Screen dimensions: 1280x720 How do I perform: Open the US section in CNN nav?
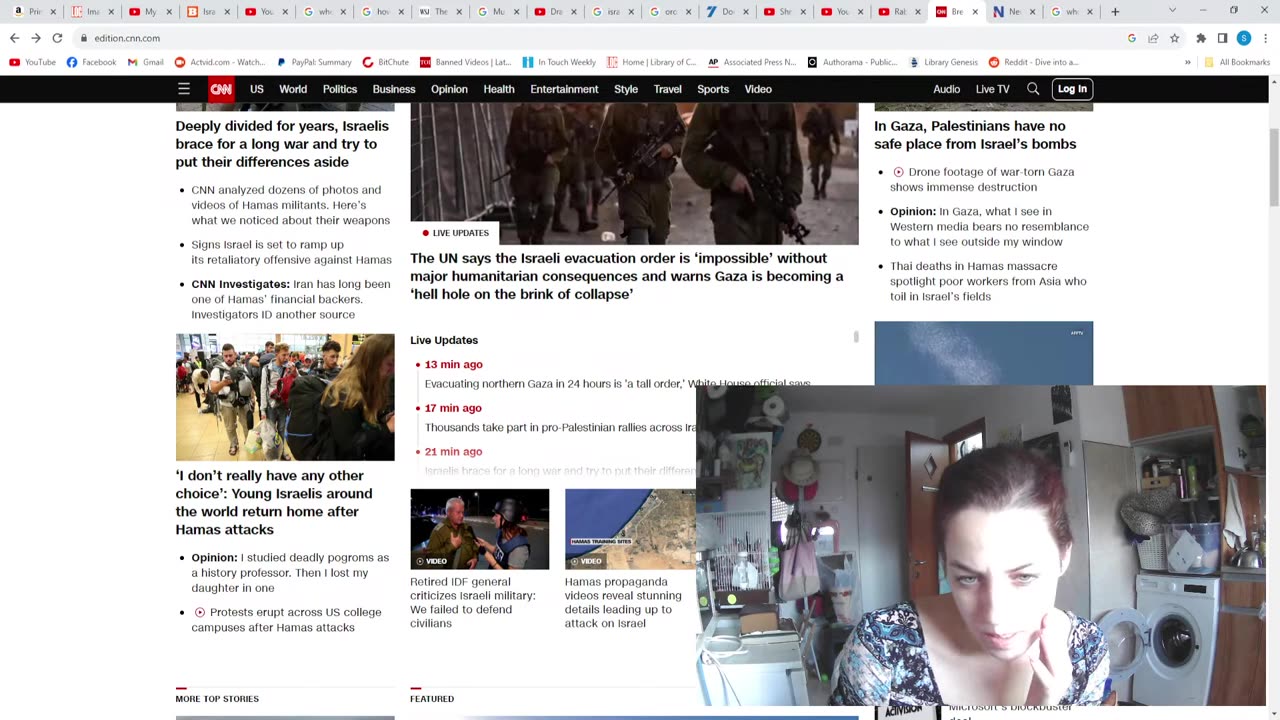[x=257, y=89]
